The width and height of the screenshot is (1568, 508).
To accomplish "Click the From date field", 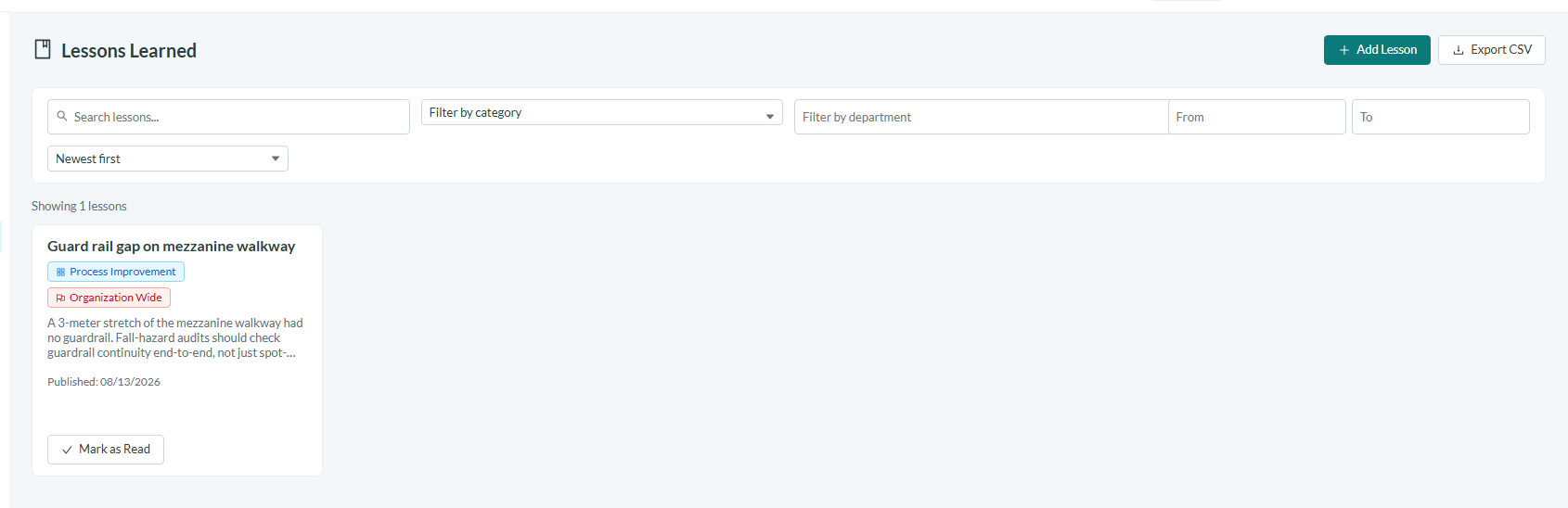I will 1257,117.
